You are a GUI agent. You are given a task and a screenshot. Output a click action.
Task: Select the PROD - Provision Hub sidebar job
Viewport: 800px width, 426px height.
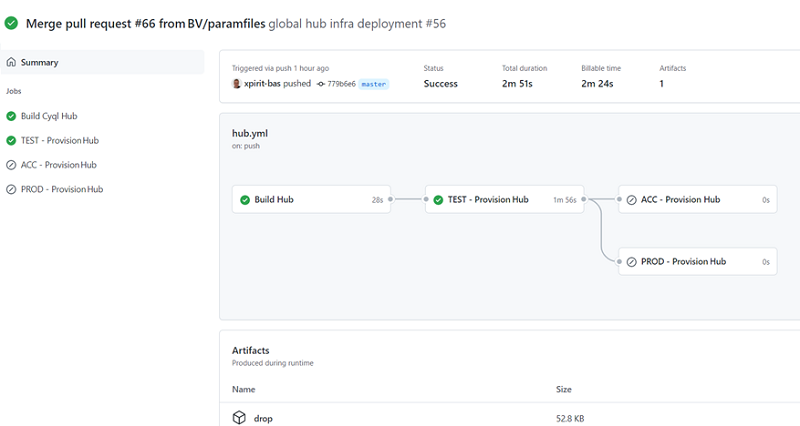(x=61, y=189)
